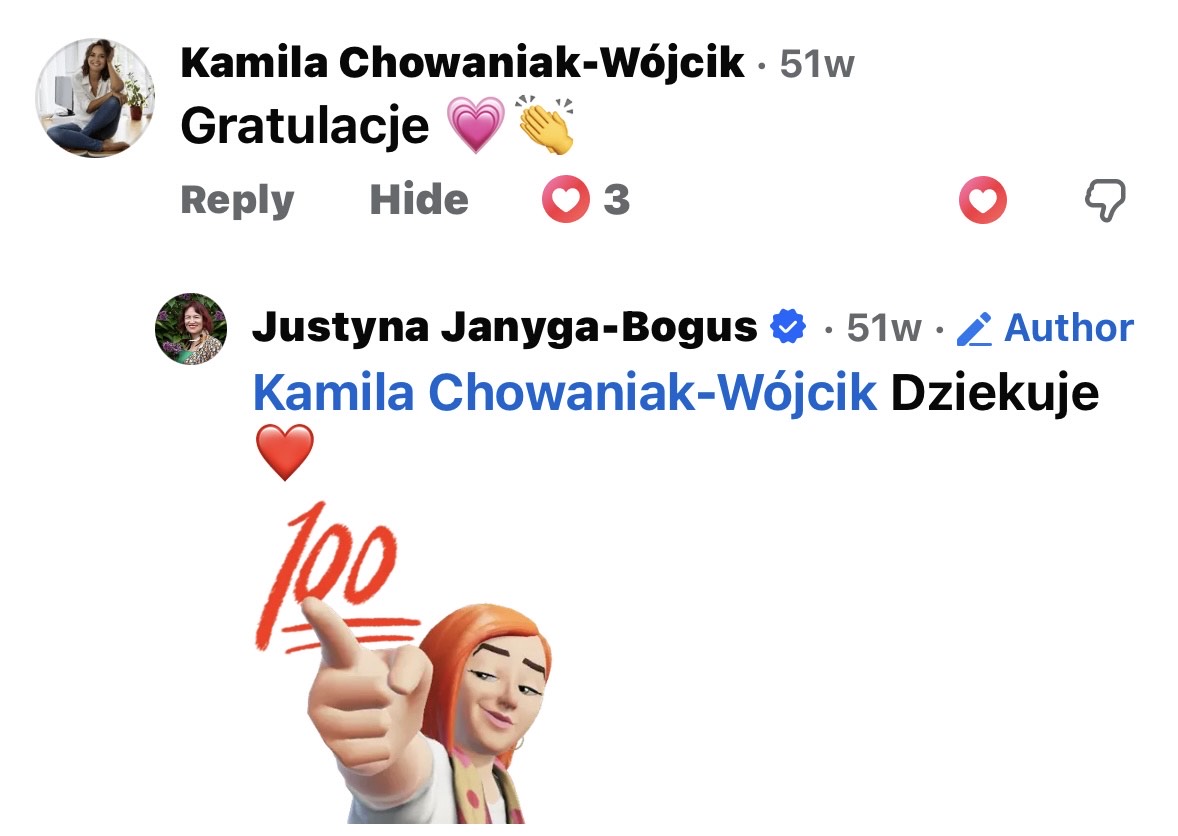Viewport: 1178px width, 836px height.
Task: Click Hide under the Gratulacje comment
Action: [x=419, y=200]
